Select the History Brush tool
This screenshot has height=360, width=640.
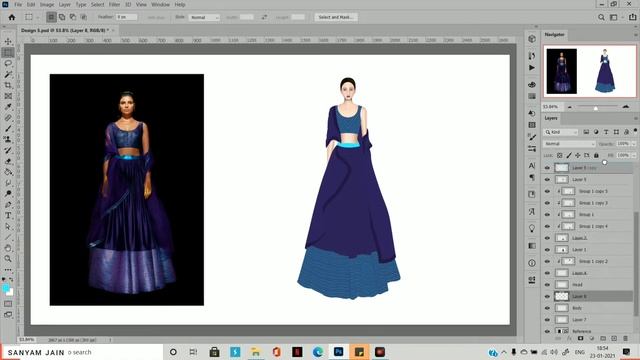point(8,151)
